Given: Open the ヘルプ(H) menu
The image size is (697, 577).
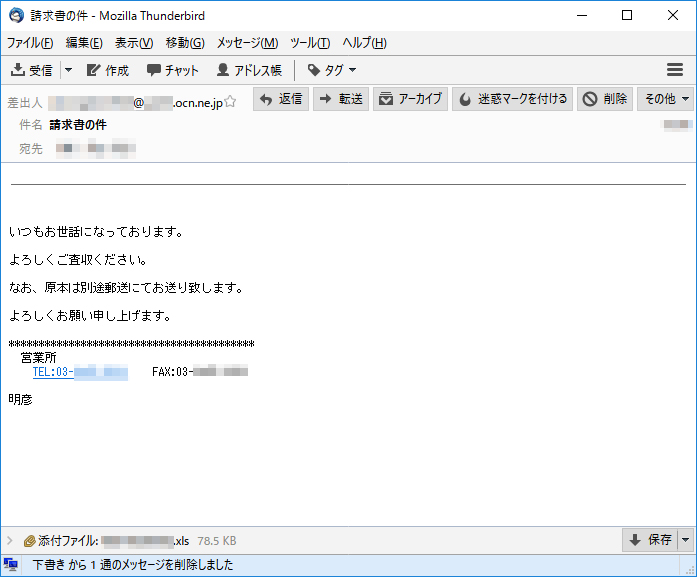Looking at the screenshot, I should point(364,43).
